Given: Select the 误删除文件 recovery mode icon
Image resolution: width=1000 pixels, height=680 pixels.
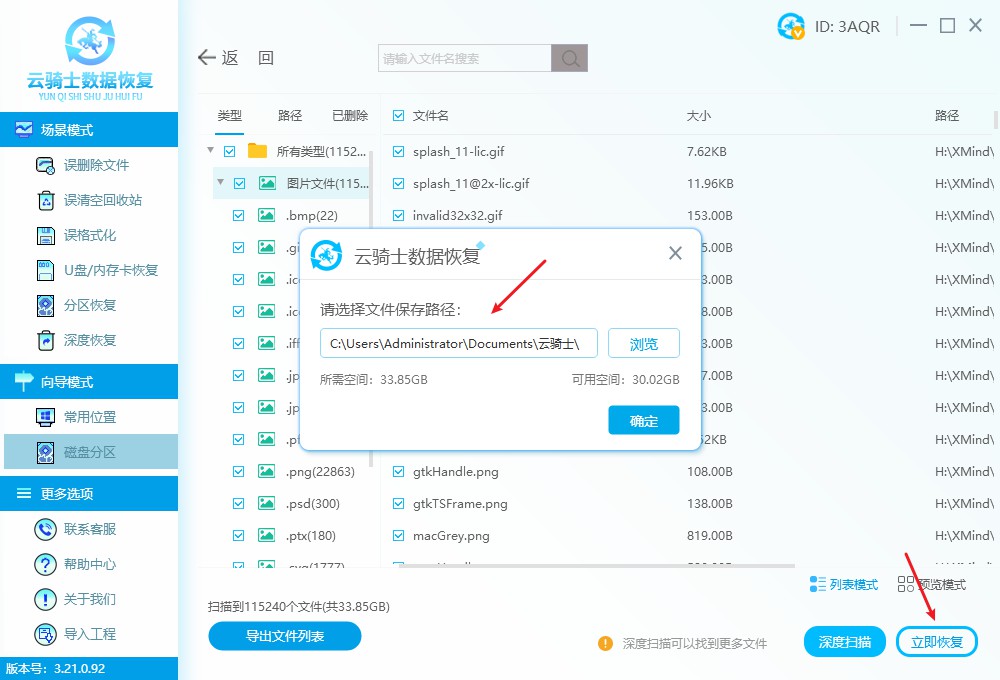Looking at the screenshot, I should [x=45, y=165].
